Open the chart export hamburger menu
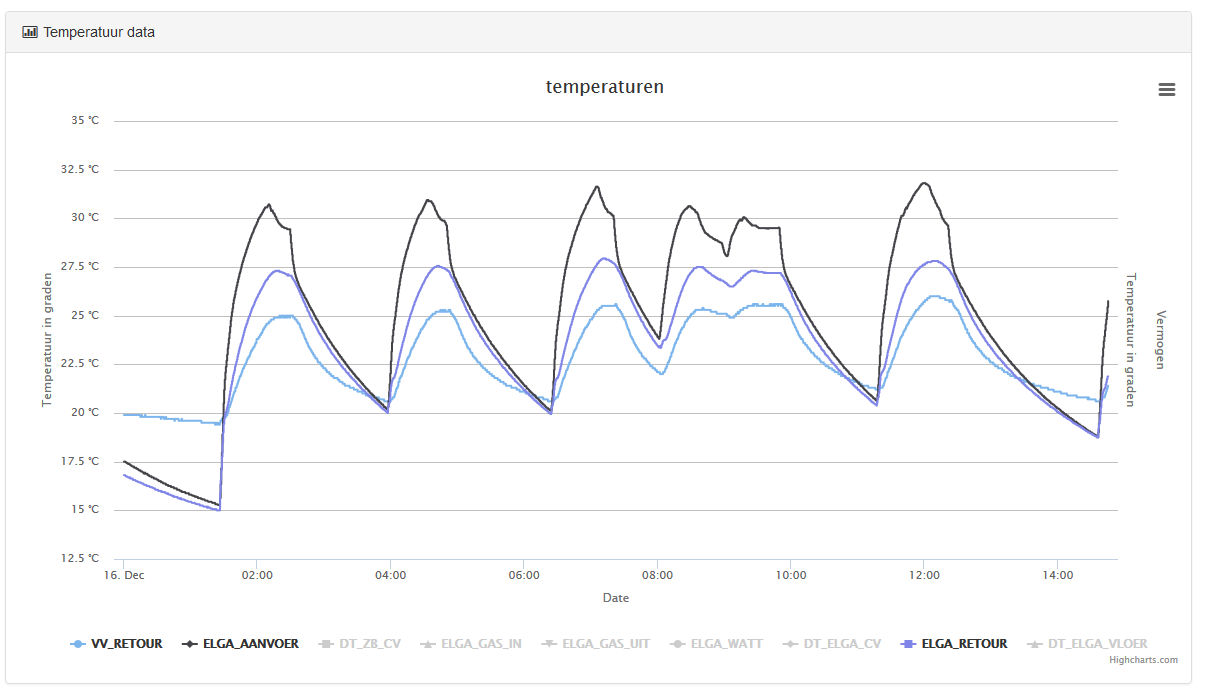The height and width of the screenshot is (694, 1207). point(1166,90)
